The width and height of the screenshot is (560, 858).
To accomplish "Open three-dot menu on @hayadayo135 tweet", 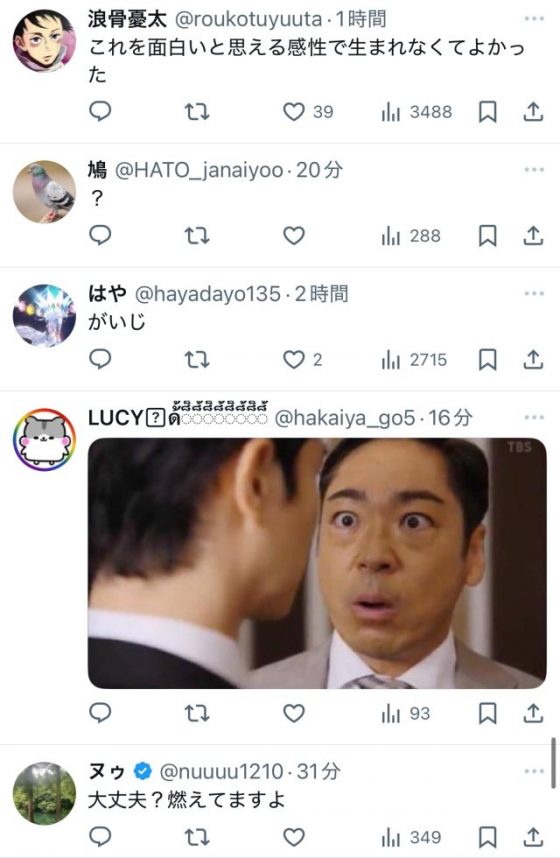I will 534,293.
